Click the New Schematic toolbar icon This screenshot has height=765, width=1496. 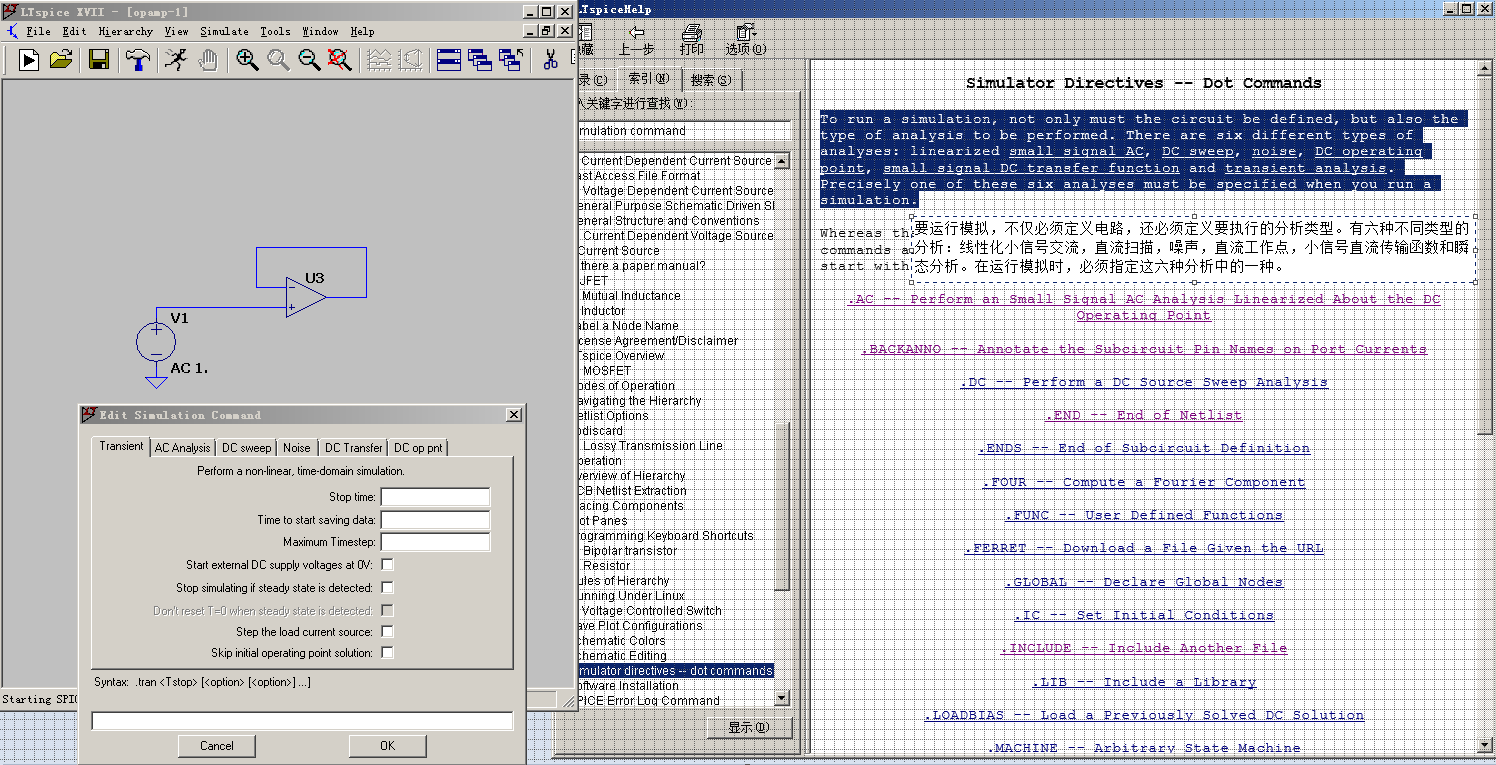[x=29, y=60]
